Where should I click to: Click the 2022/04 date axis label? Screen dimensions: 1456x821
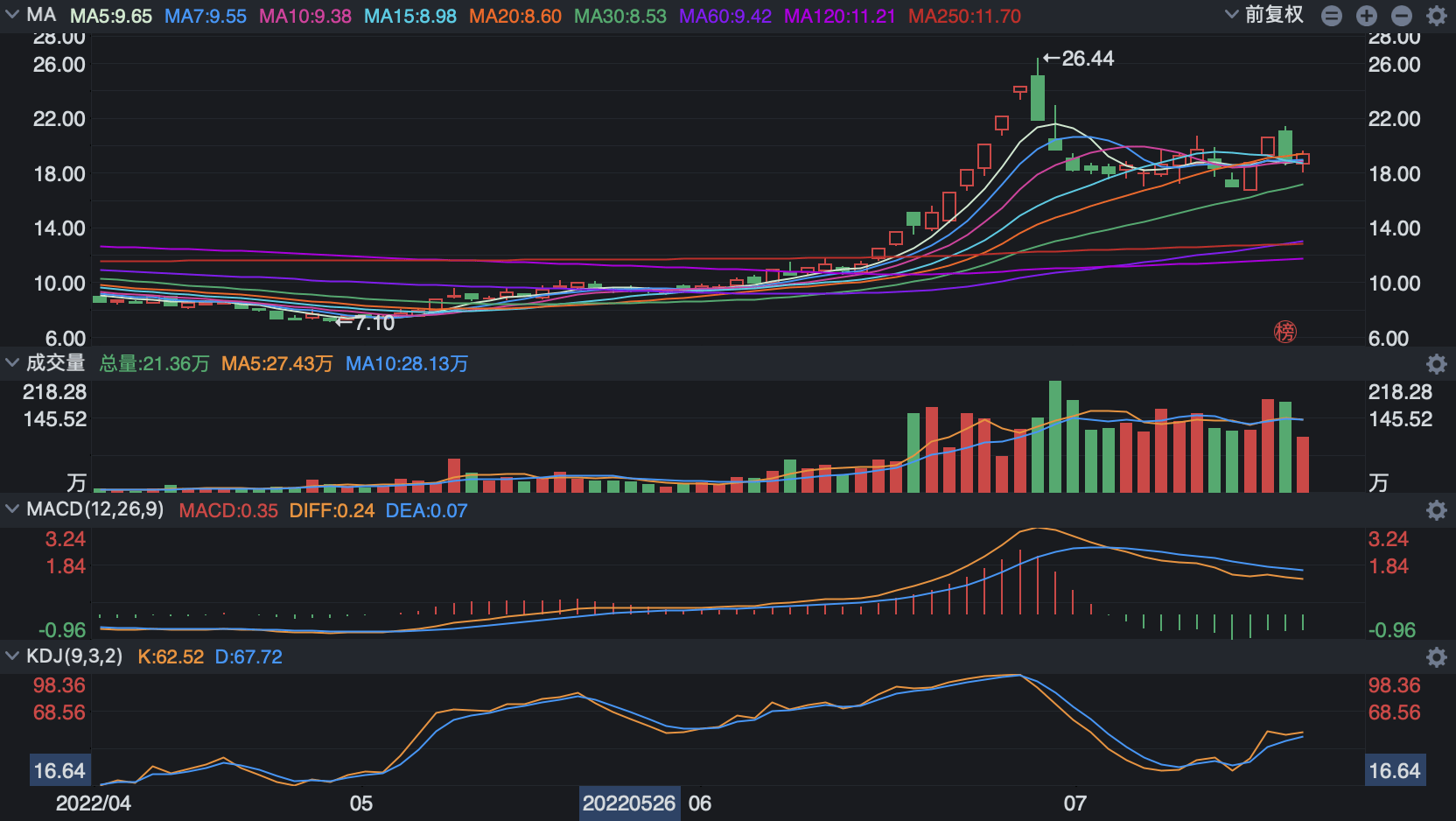coord(94,803)
